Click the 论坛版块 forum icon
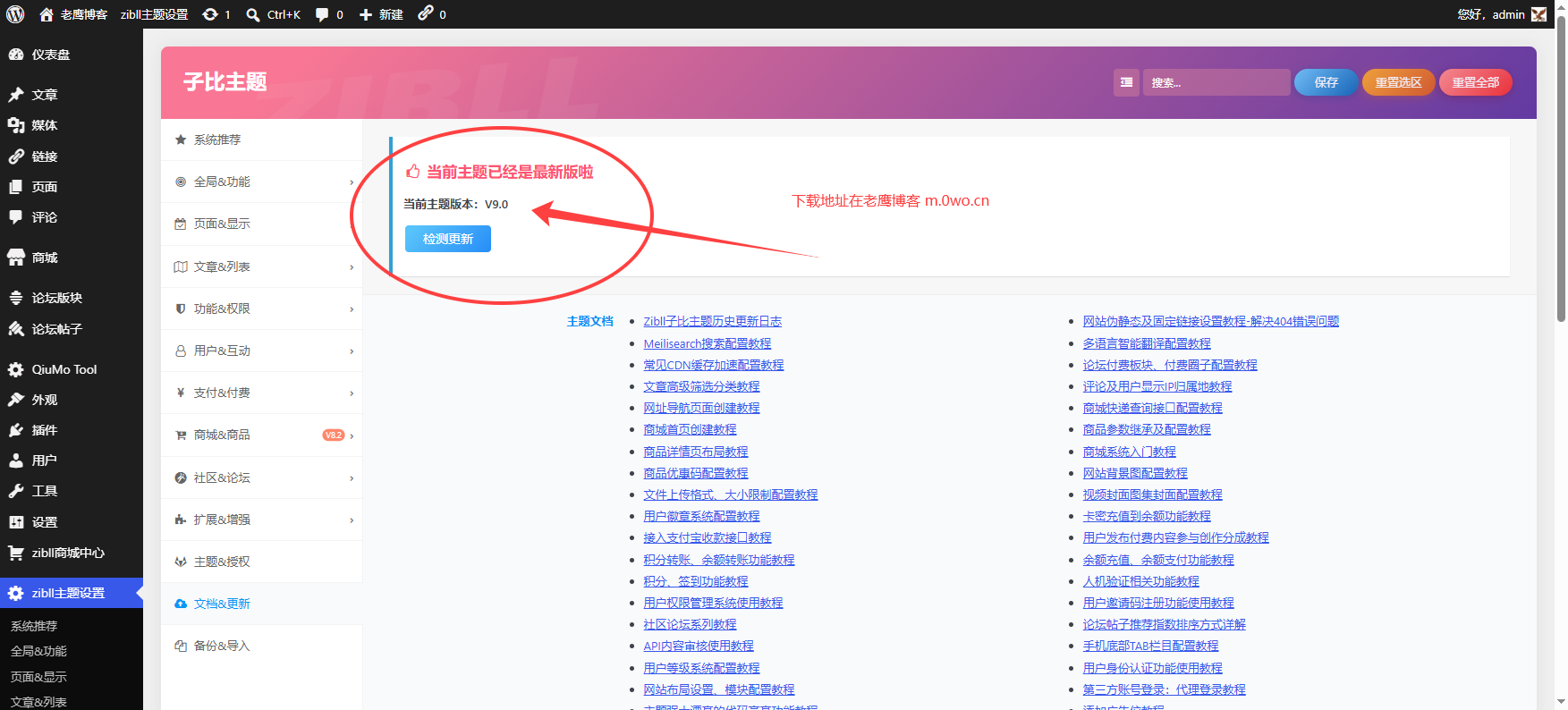This screenshot has width=1568, height=710. point(16,298)
